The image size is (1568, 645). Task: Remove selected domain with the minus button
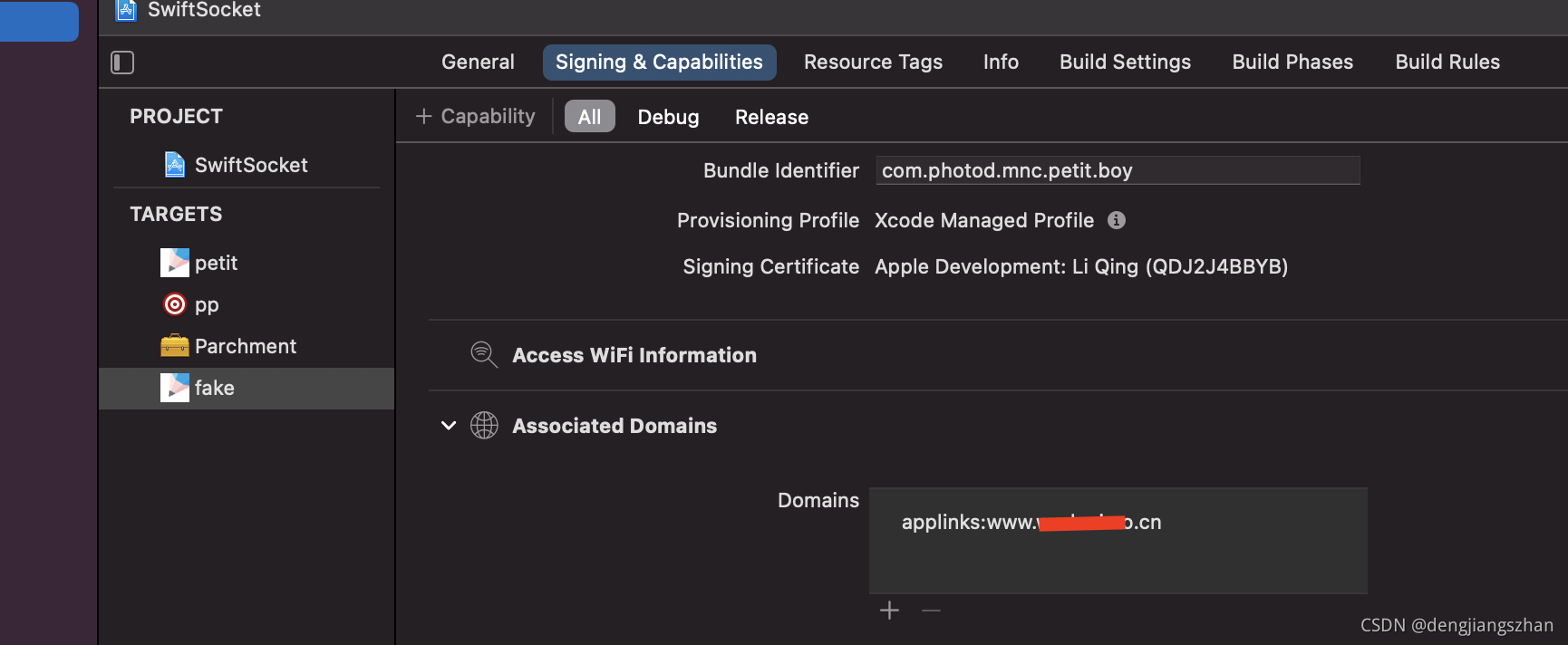click(931, 611)
